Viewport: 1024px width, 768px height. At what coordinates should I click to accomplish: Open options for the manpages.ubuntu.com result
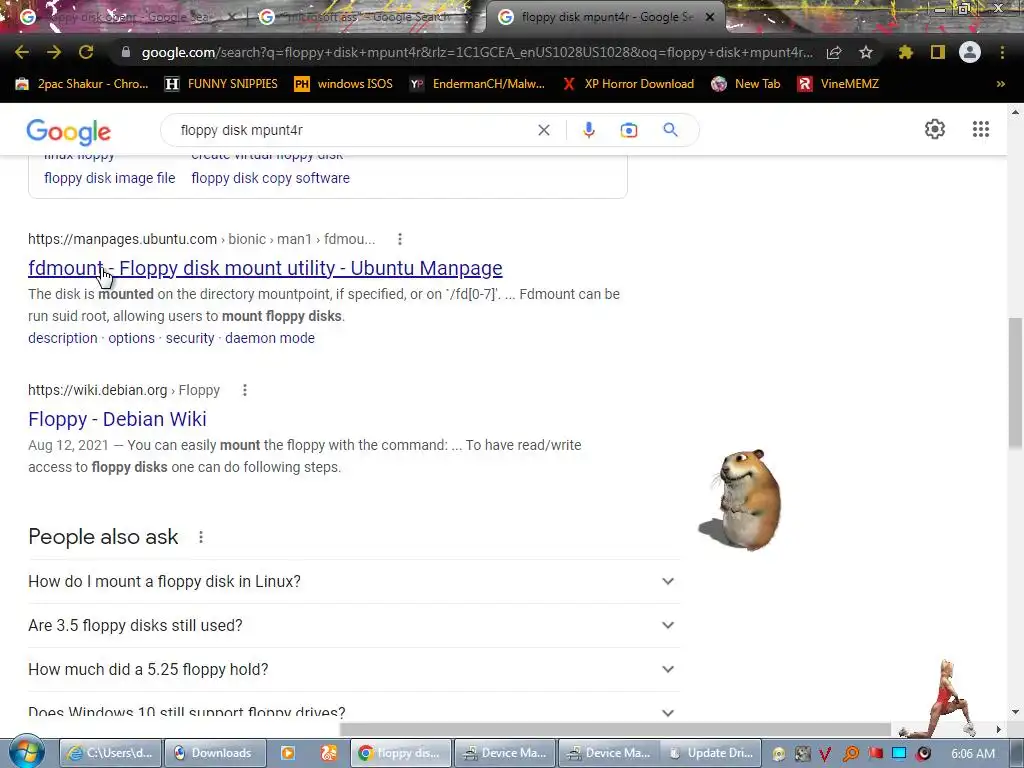(x=400, y=240)
